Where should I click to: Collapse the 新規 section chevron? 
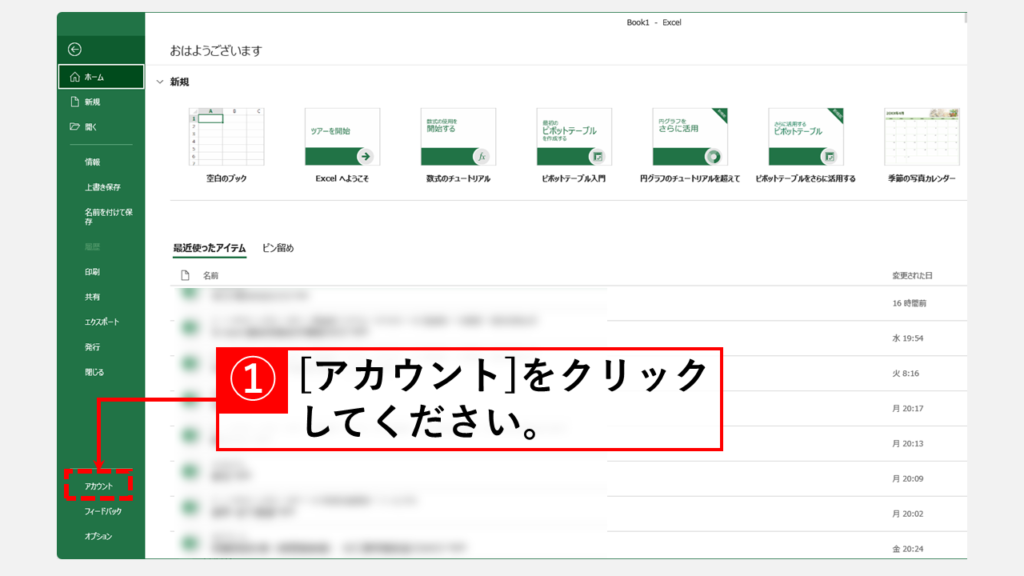coord(160,82)
